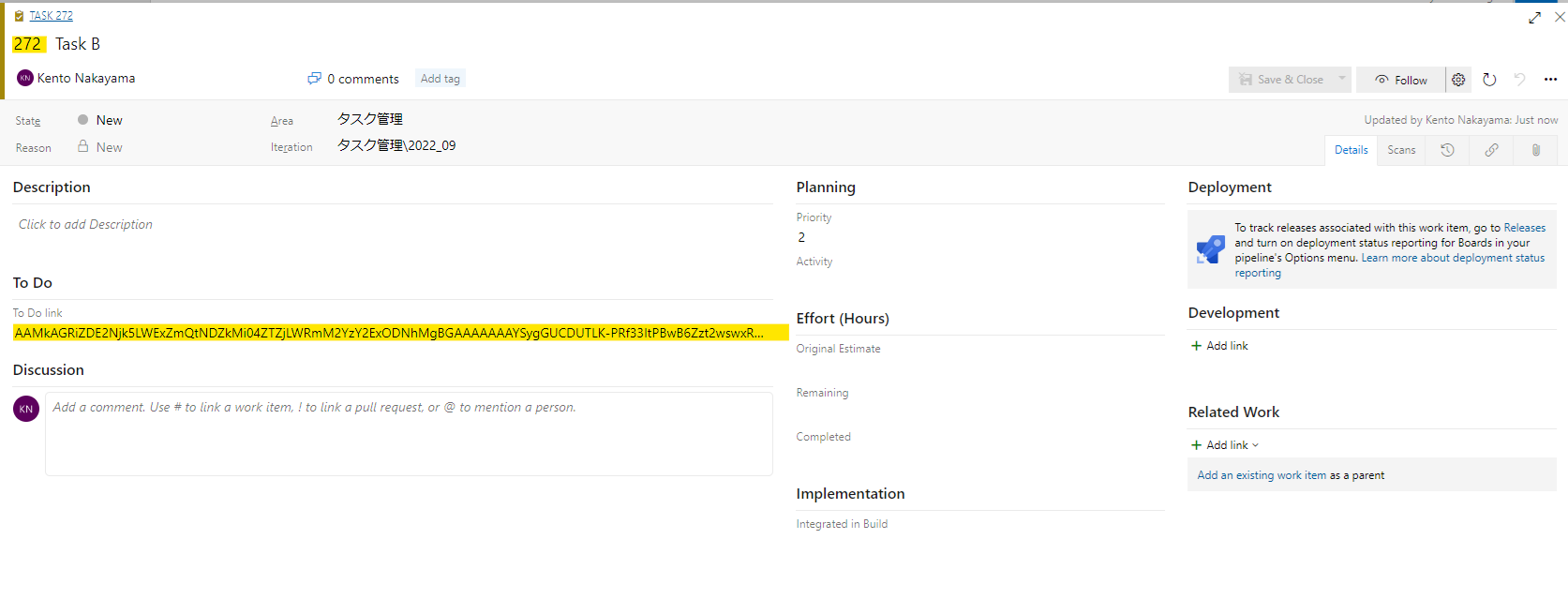Viewport: 1568px width, 599px height.
Task: Switch to the Details tab
Action: (1351, 150)
